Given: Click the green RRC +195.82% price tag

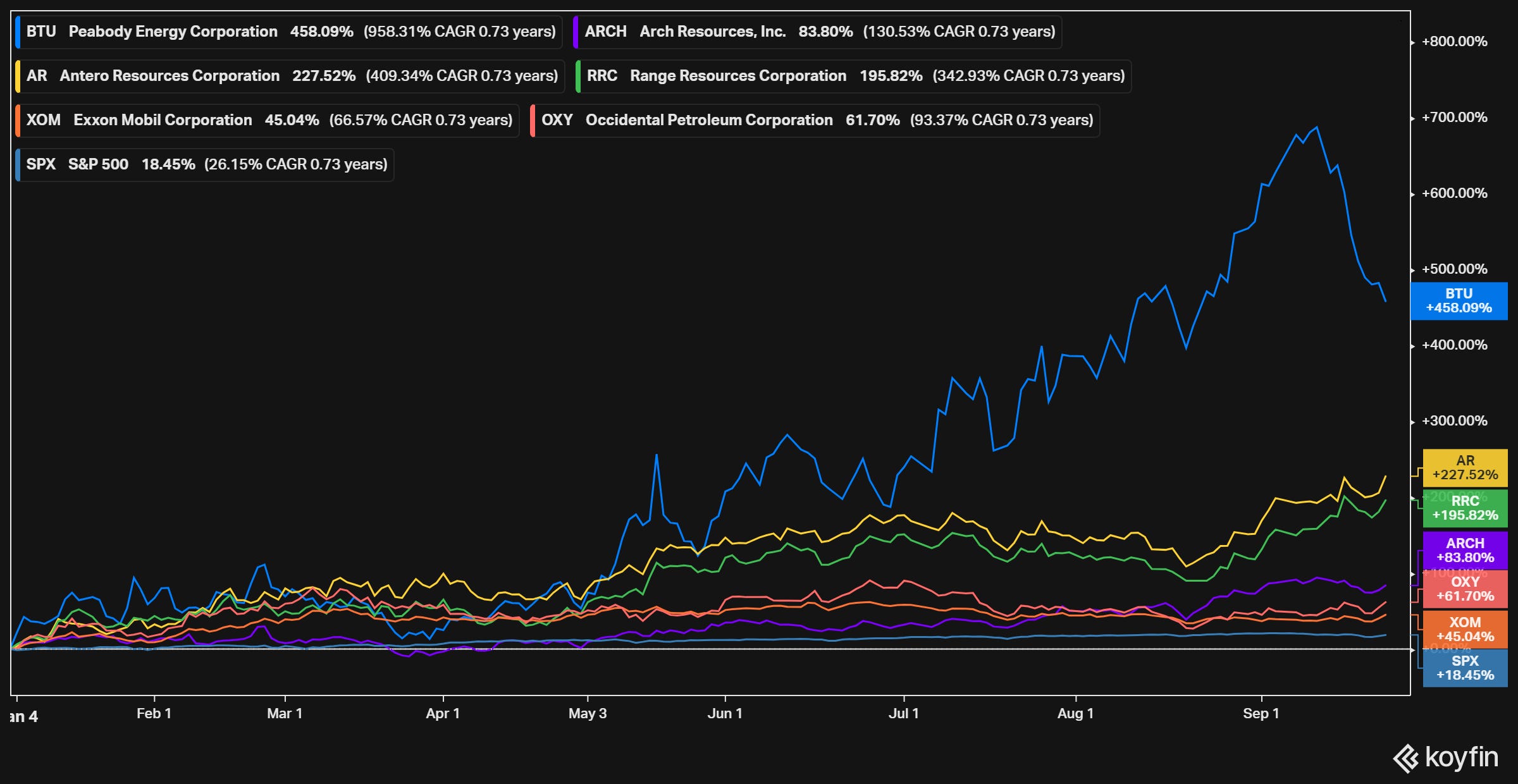Looking at the screenshot, I should coord(1466,508).
